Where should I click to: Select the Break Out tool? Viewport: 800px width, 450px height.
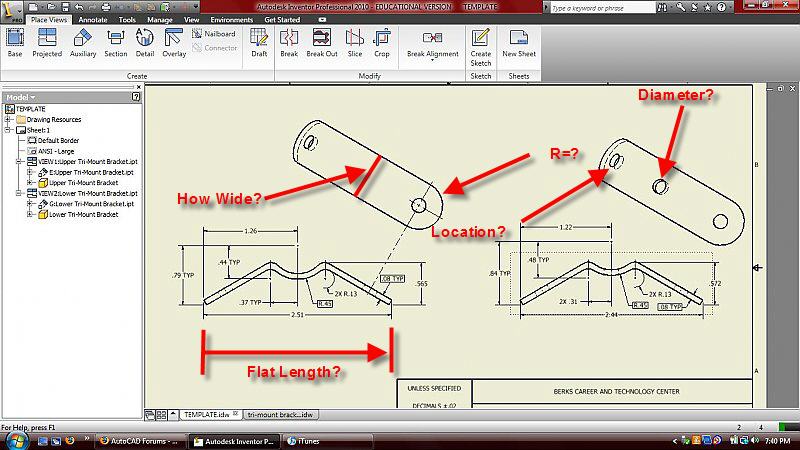pos(322,43)
